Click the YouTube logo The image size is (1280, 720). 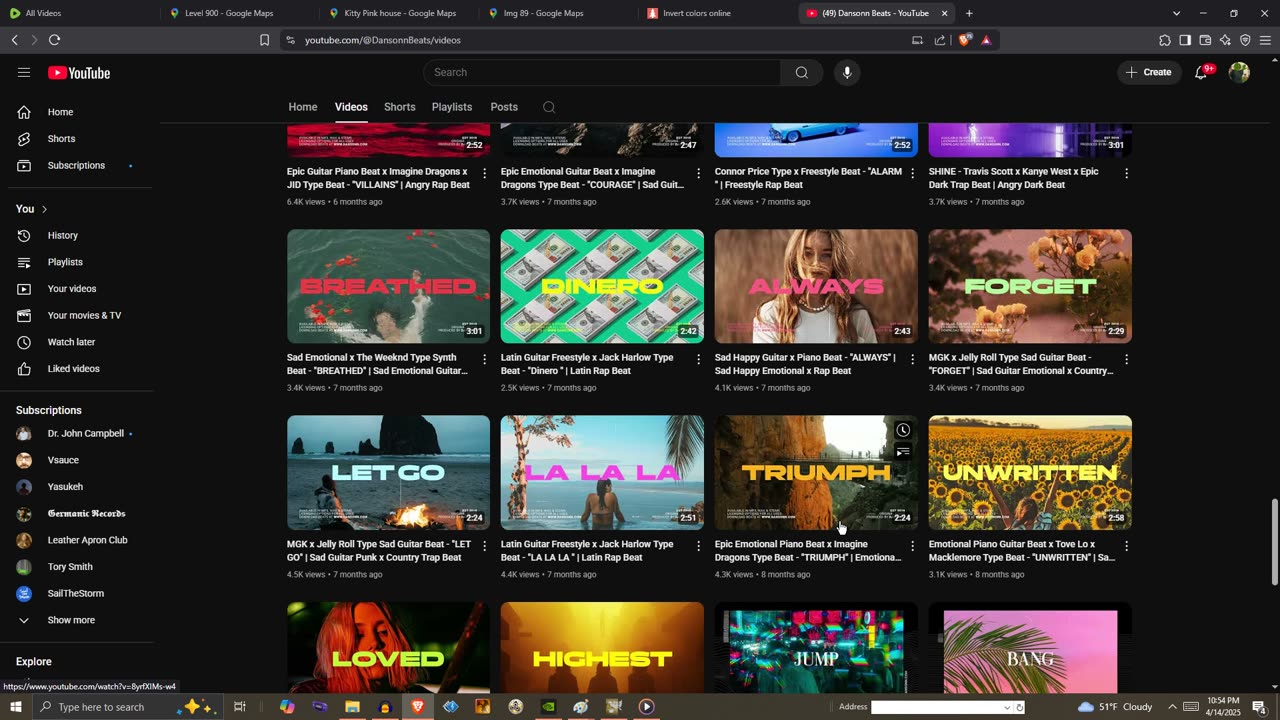point(79,73)
